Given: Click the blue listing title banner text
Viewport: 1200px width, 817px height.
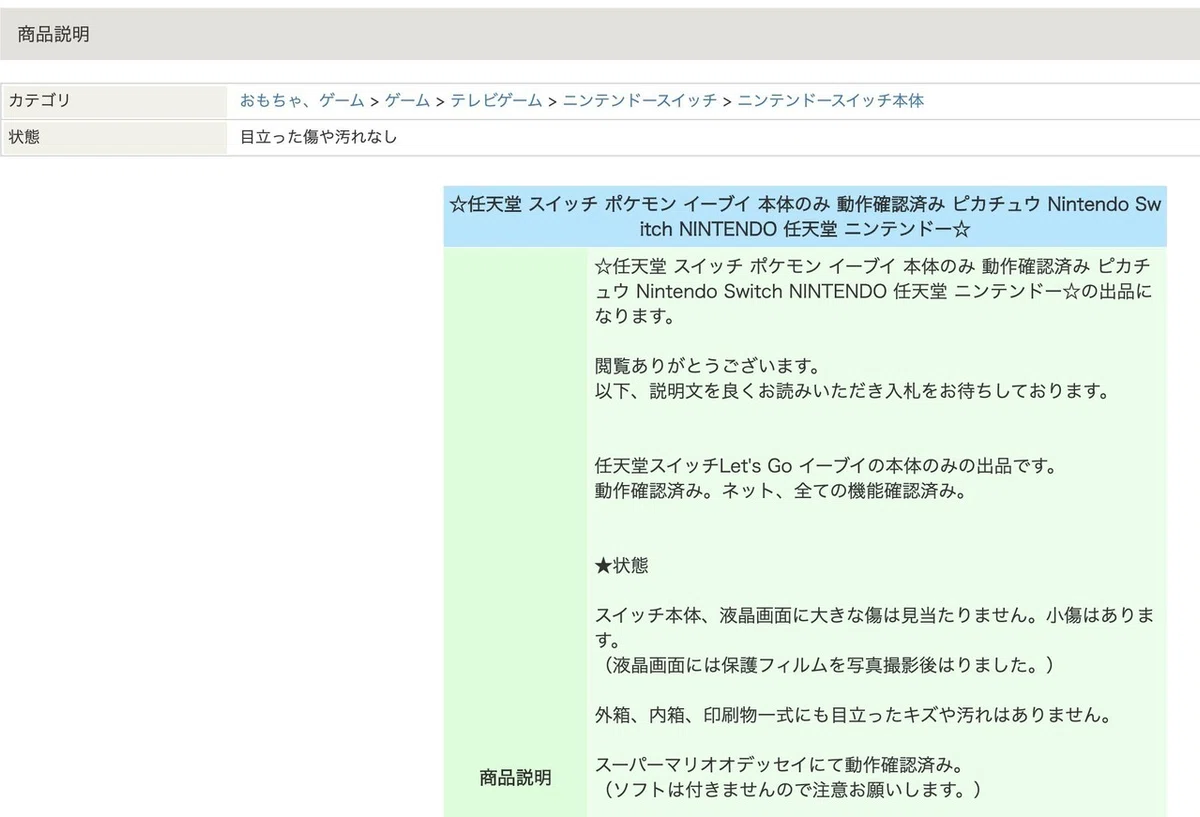Looking at the screenshot, I should (x=805, y=217).
